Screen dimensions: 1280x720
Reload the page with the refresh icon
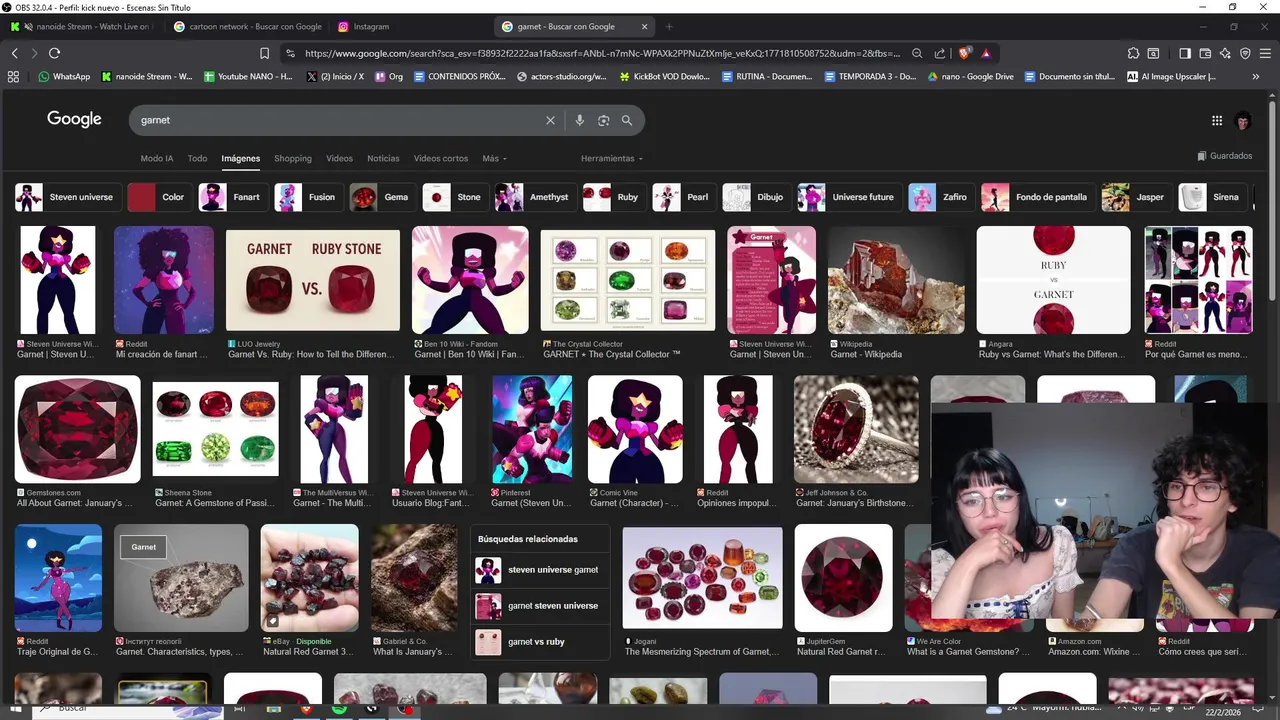coord(54,53)
